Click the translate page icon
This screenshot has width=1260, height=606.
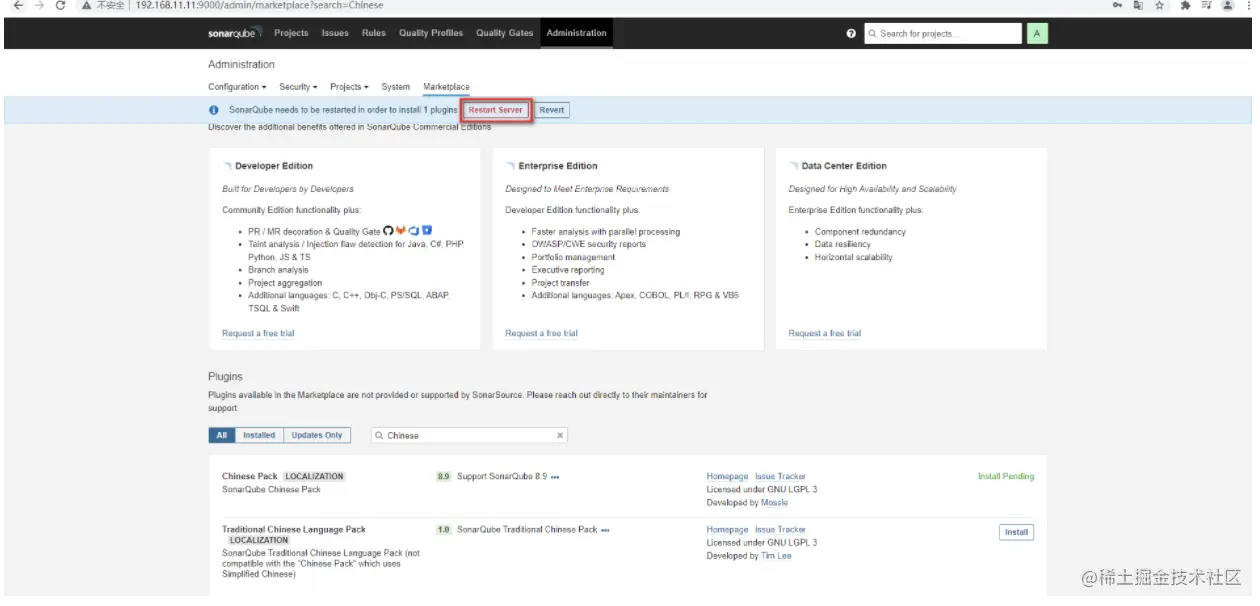(x=1139, y=5)
